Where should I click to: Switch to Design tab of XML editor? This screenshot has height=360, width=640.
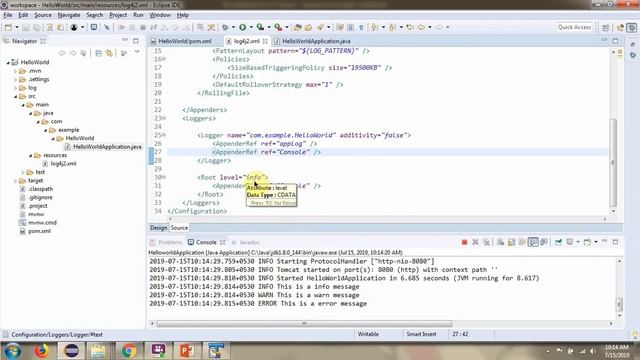(x=158, y=228)
